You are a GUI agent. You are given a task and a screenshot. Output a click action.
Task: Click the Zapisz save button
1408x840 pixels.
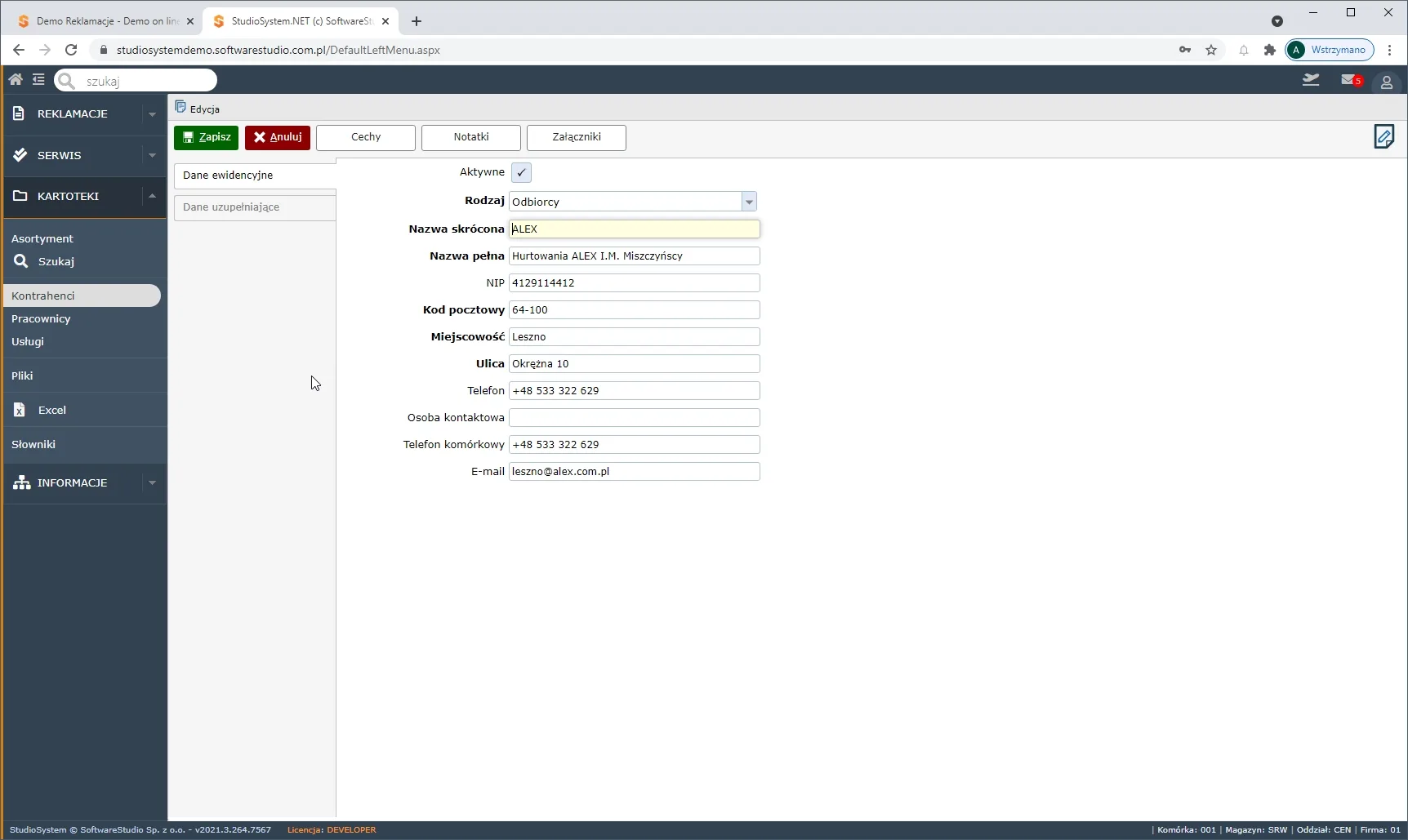tap(206, 137)
